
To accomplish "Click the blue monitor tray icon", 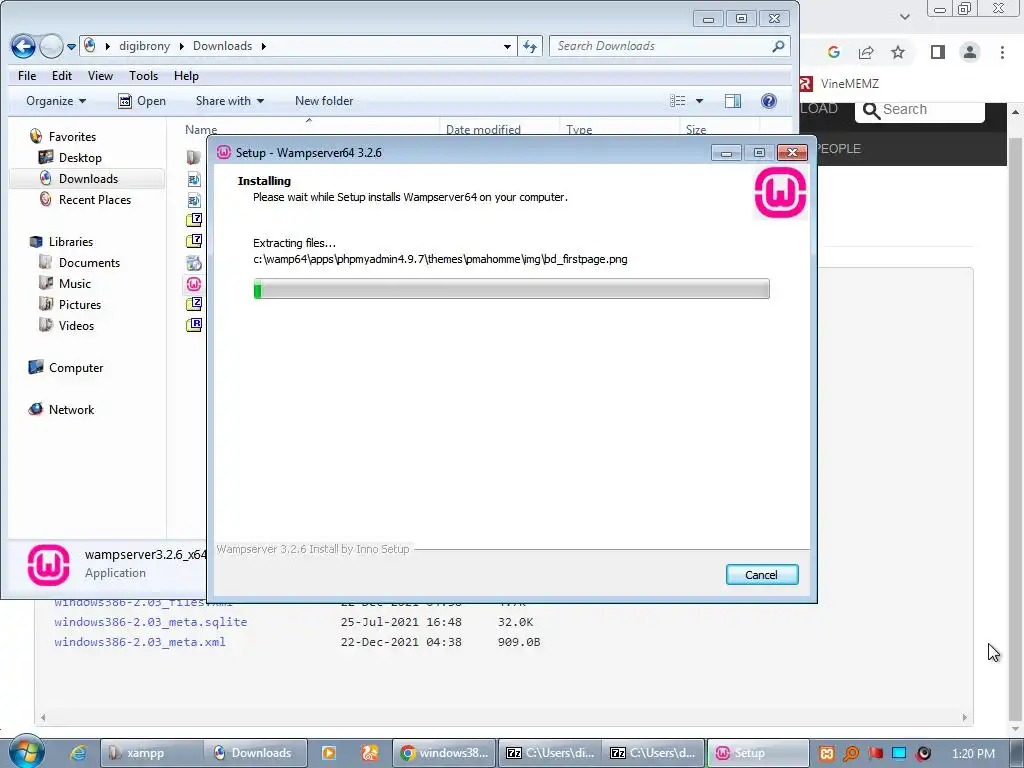I will [899, 753].
